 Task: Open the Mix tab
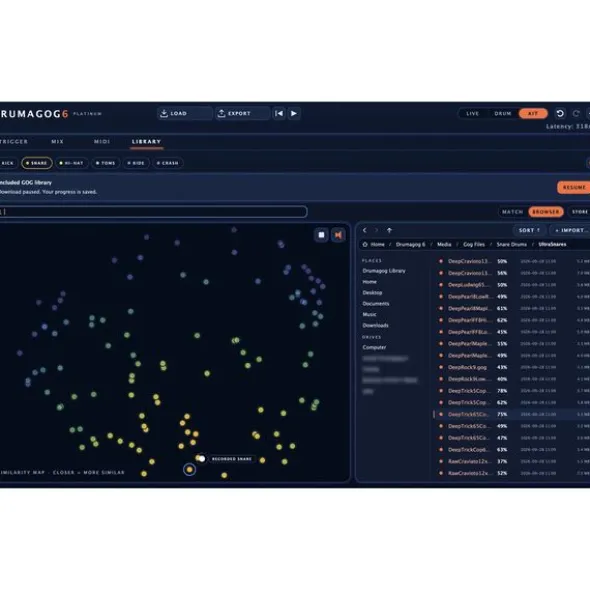[58, 141]
